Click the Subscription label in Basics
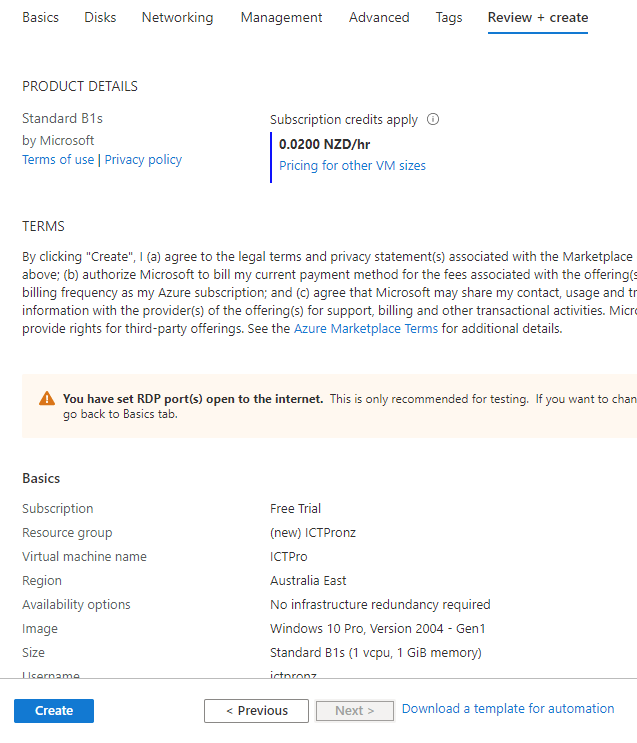Viewport: 637px width, 743px height. pos(58,508)
